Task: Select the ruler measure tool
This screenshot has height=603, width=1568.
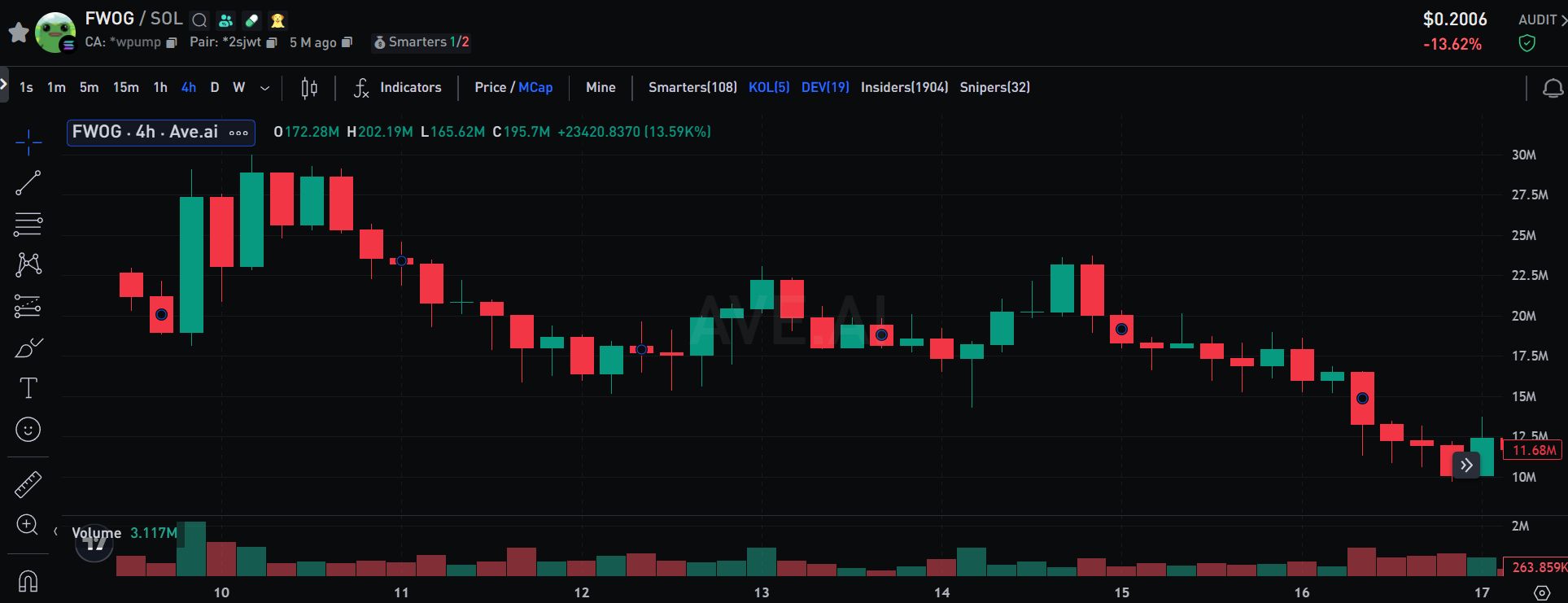Action: (x=28, y=485)
